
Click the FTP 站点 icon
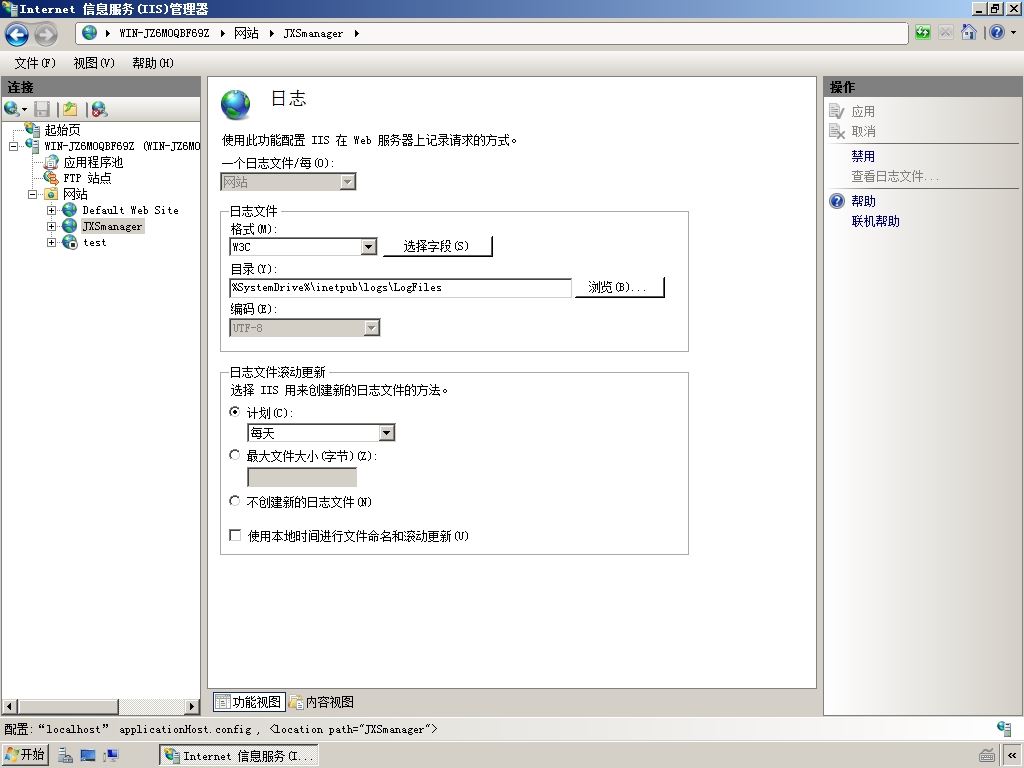[x=51, y=178]
